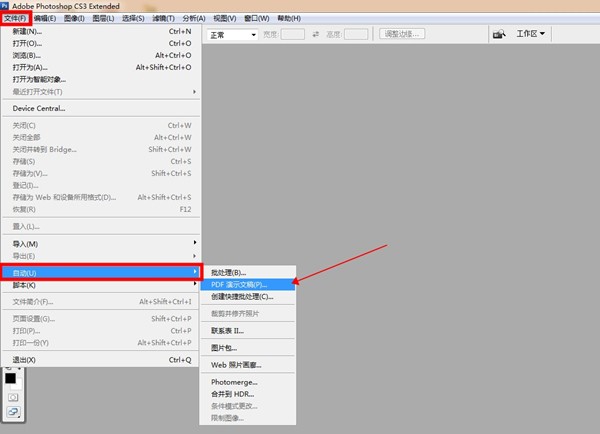600x434 pixels.
Task: Open the 编辑(E) menu
Action: (45, 18)
